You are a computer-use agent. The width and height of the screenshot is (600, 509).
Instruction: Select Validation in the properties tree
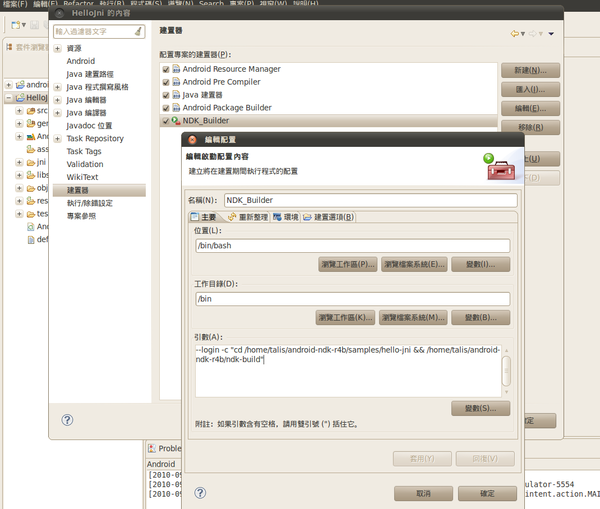tap(85, 164)
